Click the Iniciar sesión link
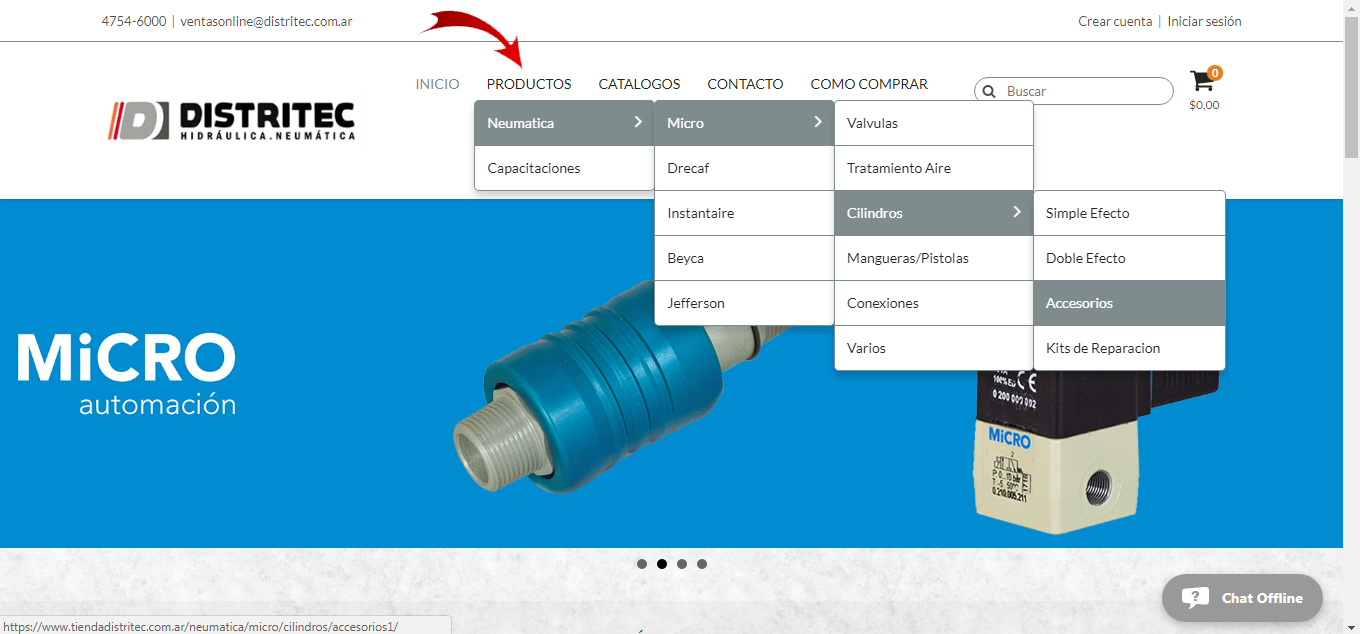 pos(1204,21)
